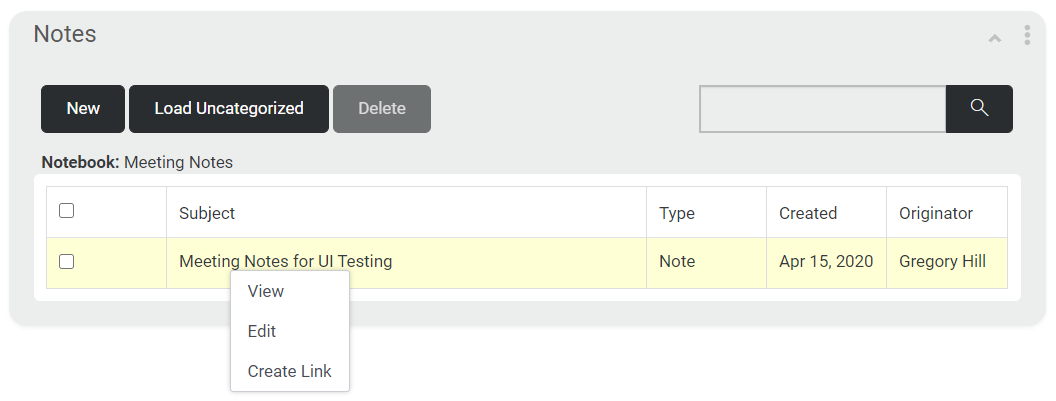The width and height of the screenshot is (1056, 401).
Task: Click the Apr 15, 2020 created date cell
Action: pos(826,261)
